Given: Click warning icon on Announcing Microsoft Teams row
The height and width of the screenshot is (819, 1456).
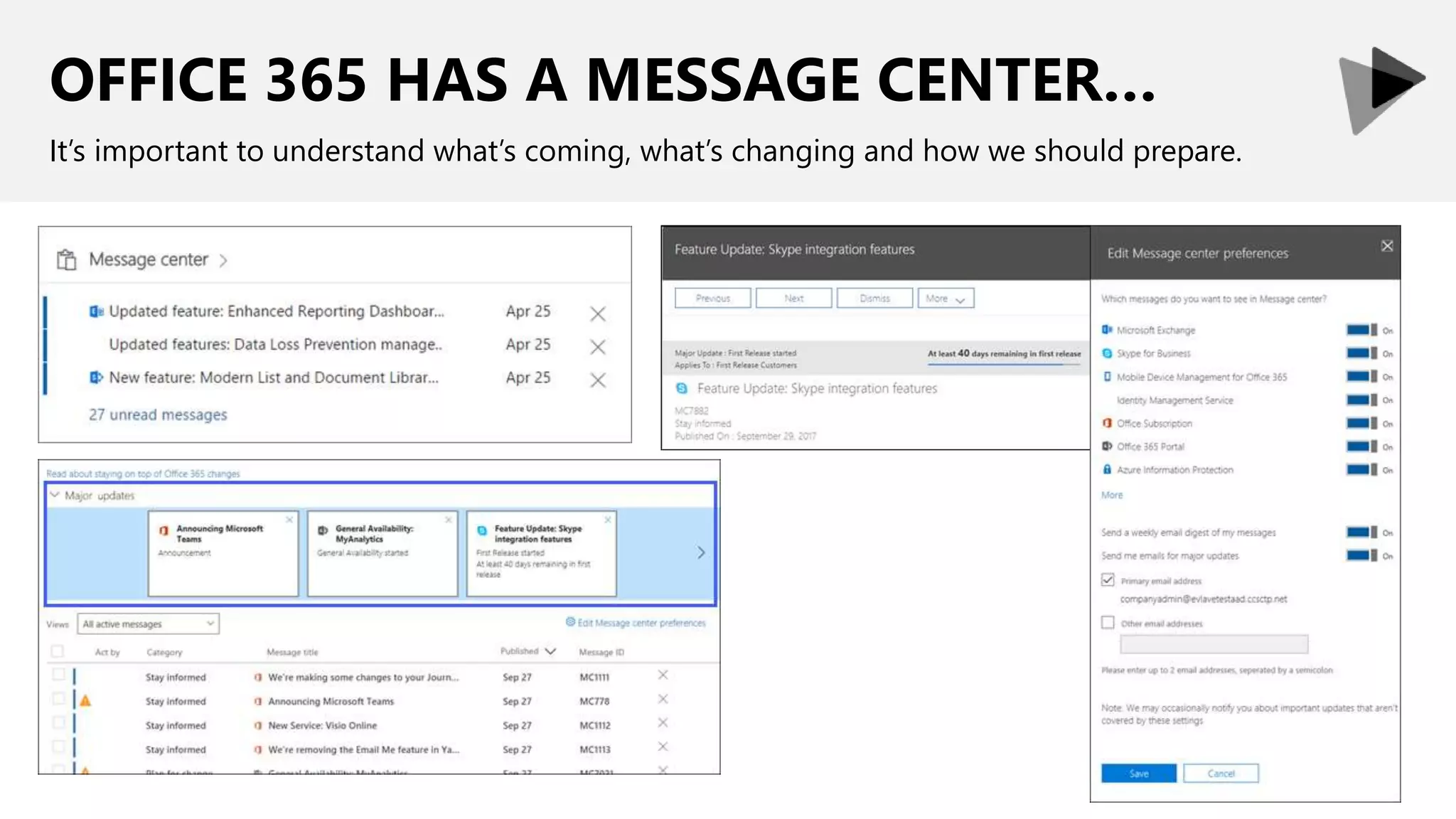Looking at the screenshot, I should point(85,701).
